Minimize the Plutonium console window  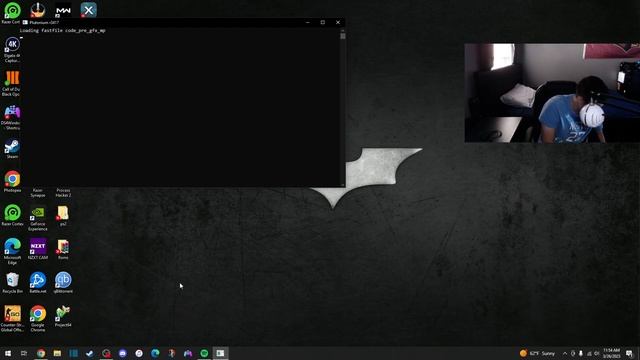(308, 22)
